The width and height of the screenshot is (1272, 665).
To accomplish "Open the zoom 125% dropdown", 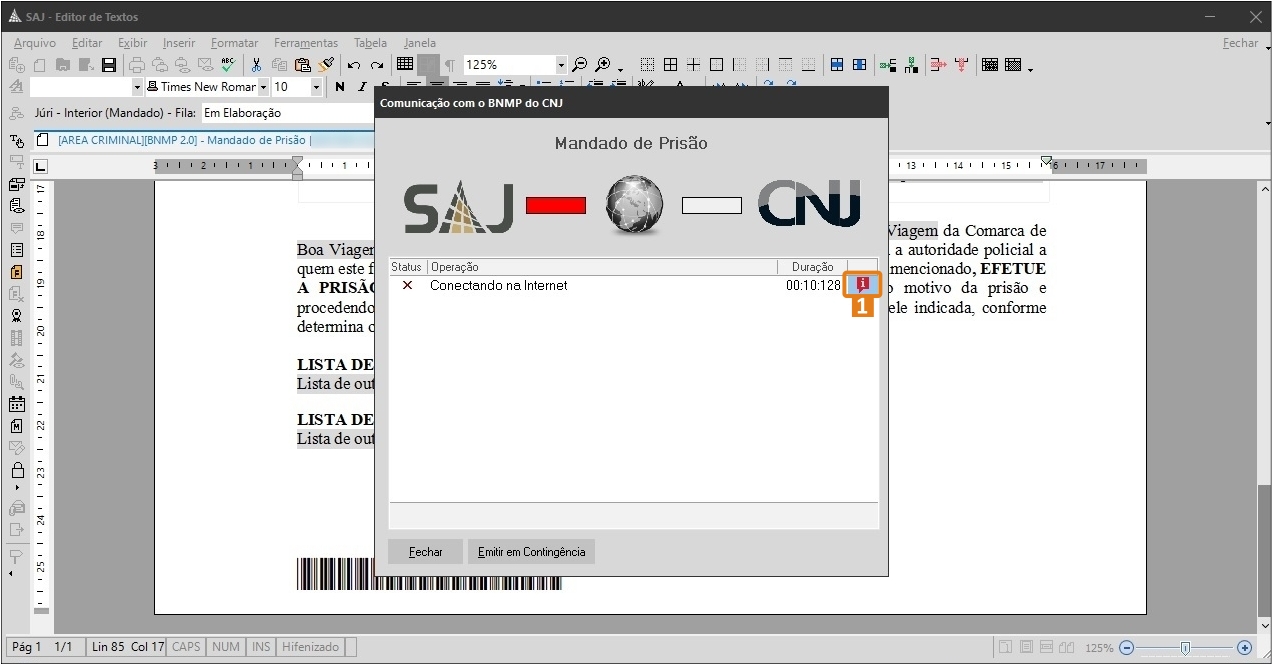I will tap(561, 65).
